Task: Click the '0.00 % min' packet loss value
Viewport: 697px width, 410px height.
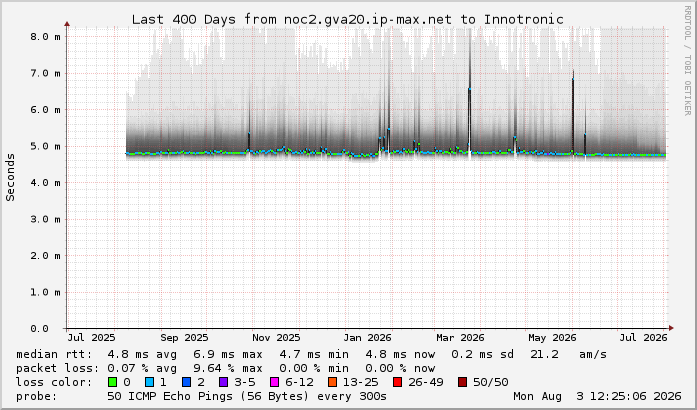Action: [314, 368]
